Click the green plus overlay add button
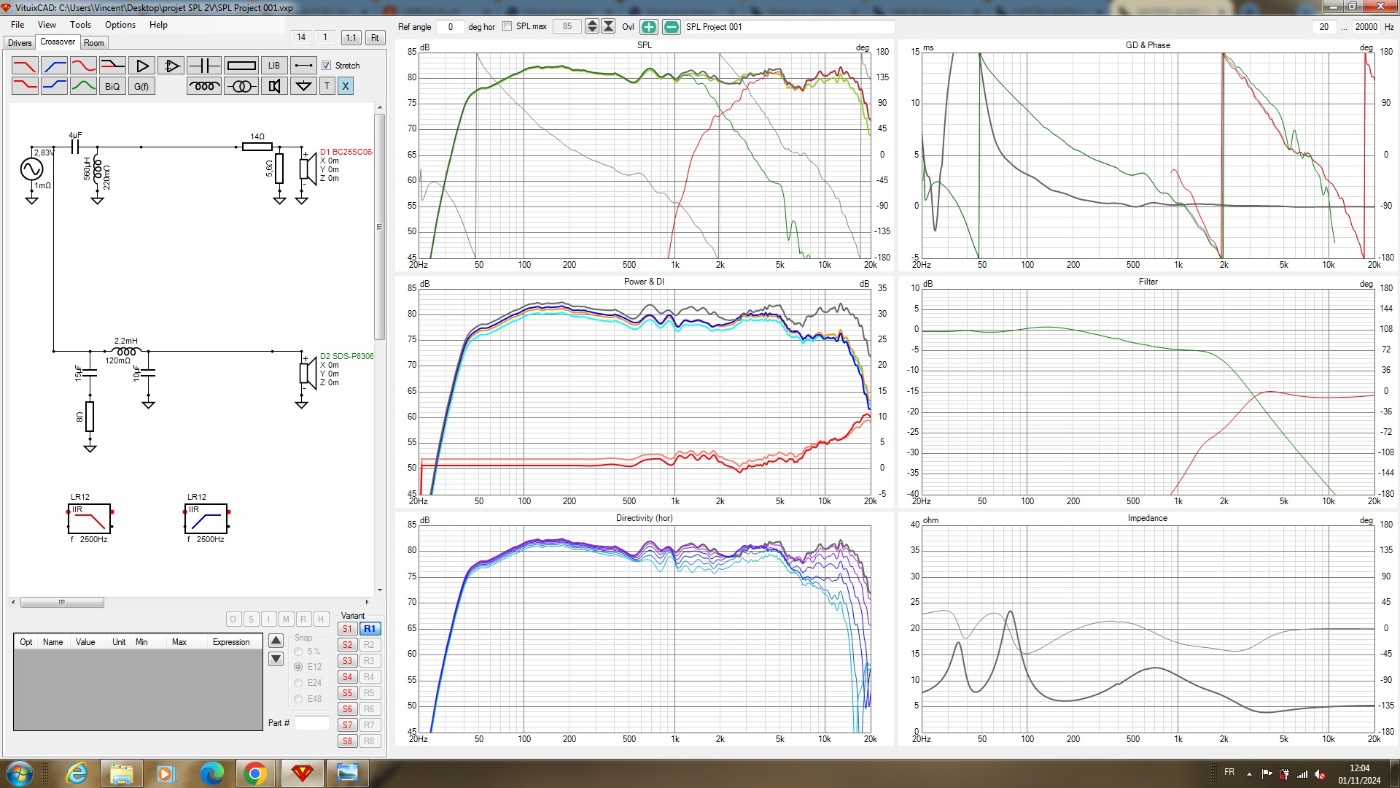1400x788 pixels. click(649, 27)
